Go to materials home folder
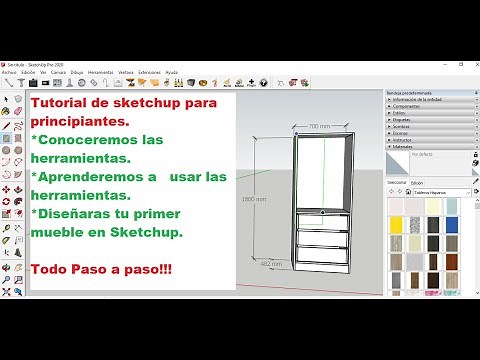480x360 pixels. point(408,192)
